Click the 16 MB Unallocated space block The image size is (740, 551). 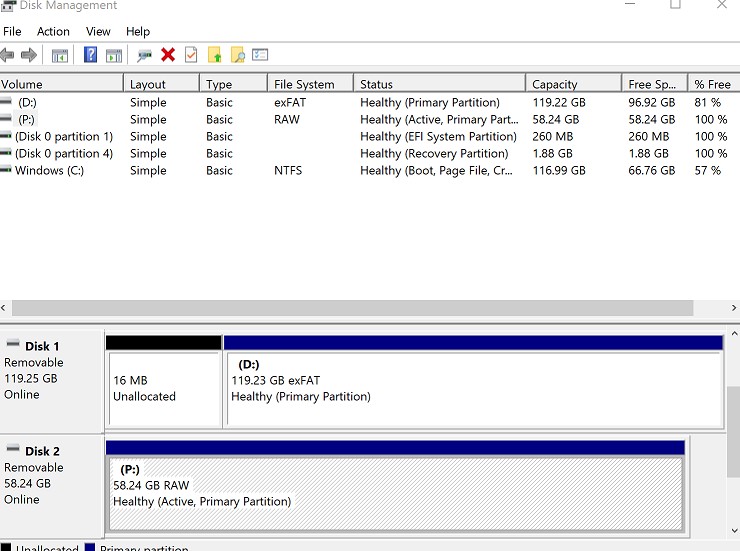(163, 388)
